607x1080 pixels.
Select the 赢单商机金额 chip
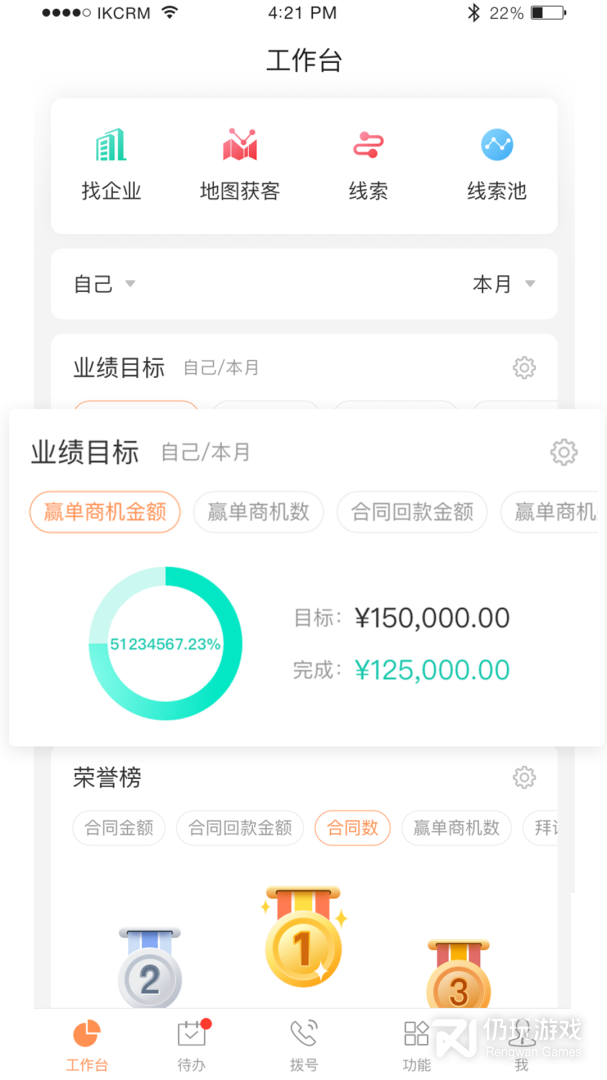point(105,512)
